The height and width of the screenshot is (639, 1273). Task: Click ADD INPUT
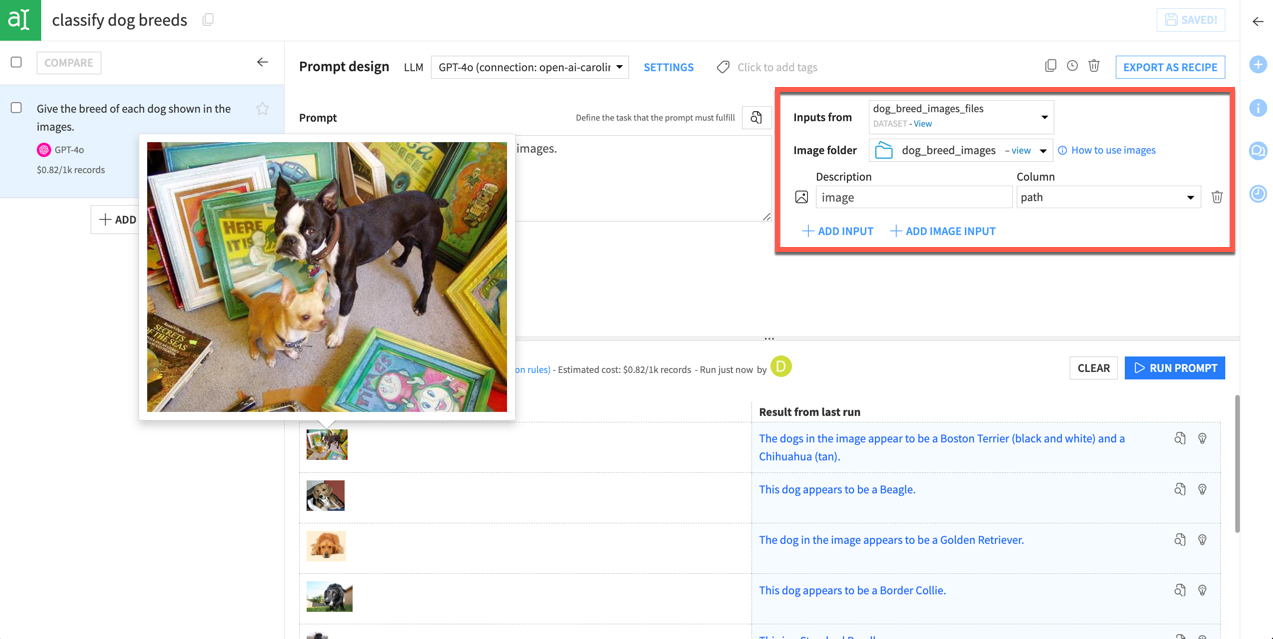837,231
